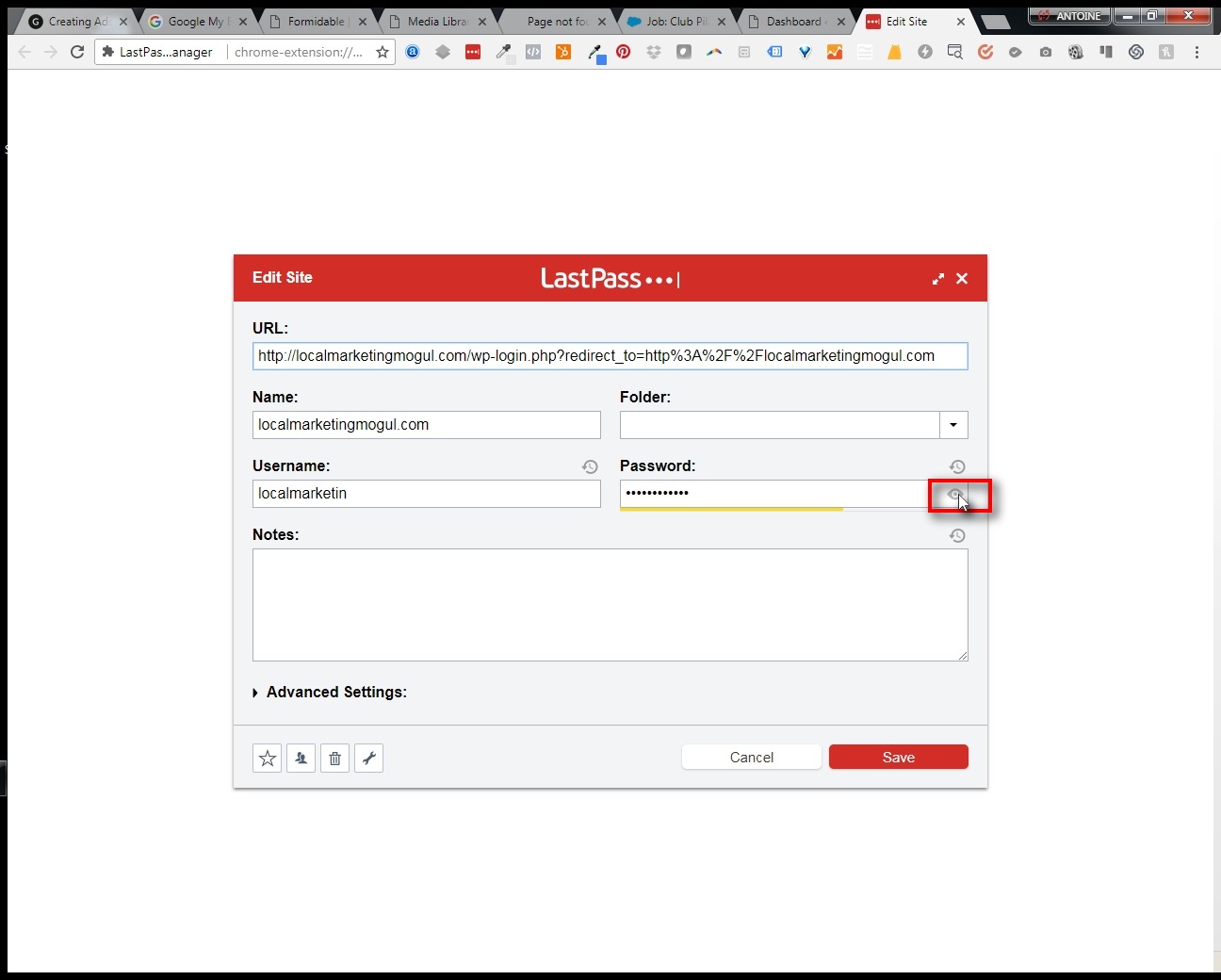Switch to the Page not found tab
The width and height of the screenshot is (1221, 980).
pos(557,21)
